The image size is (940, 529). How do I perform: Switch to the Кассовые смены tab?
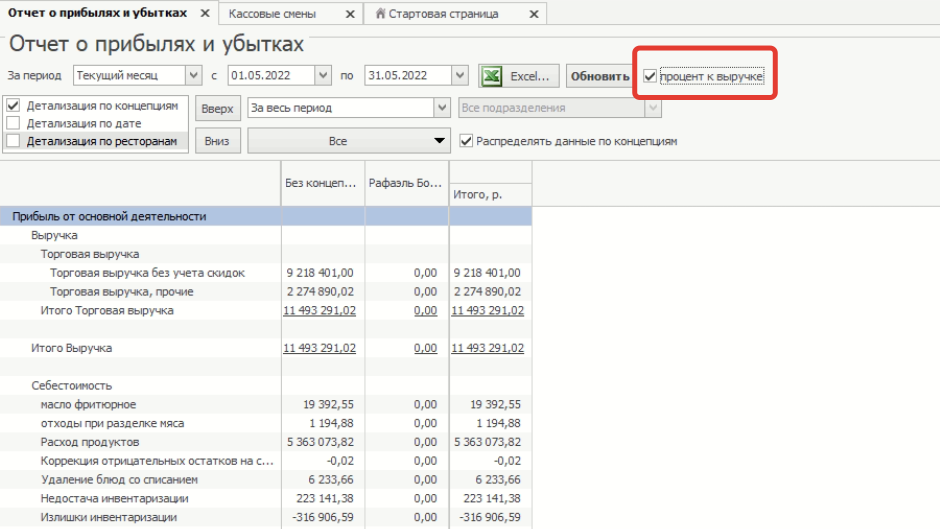click(x=273, y=14)
